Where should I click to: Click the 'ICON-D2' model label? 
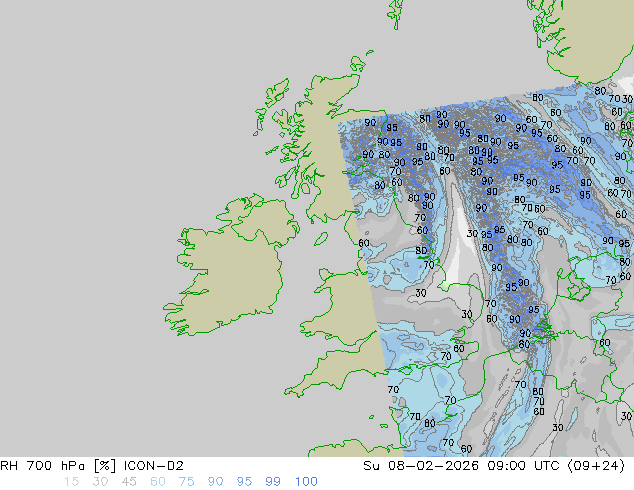[x=154, y=466]
